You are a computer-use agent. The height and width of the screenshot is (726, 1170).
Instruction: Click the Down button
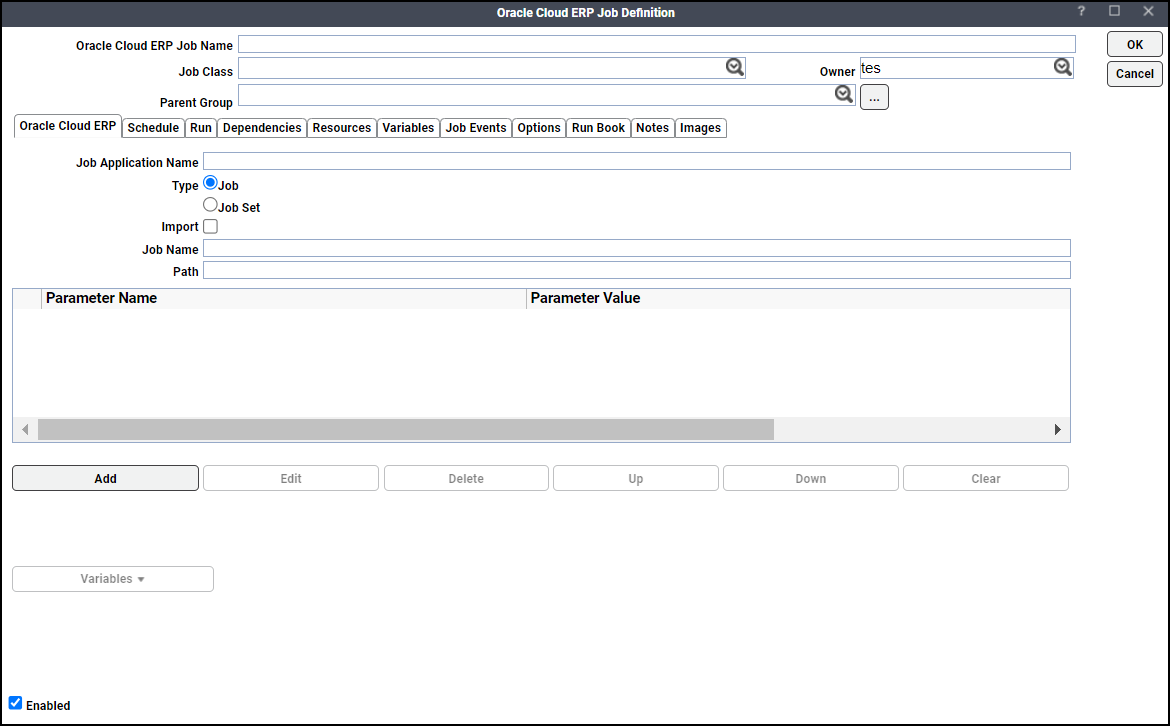click(810, 478)
